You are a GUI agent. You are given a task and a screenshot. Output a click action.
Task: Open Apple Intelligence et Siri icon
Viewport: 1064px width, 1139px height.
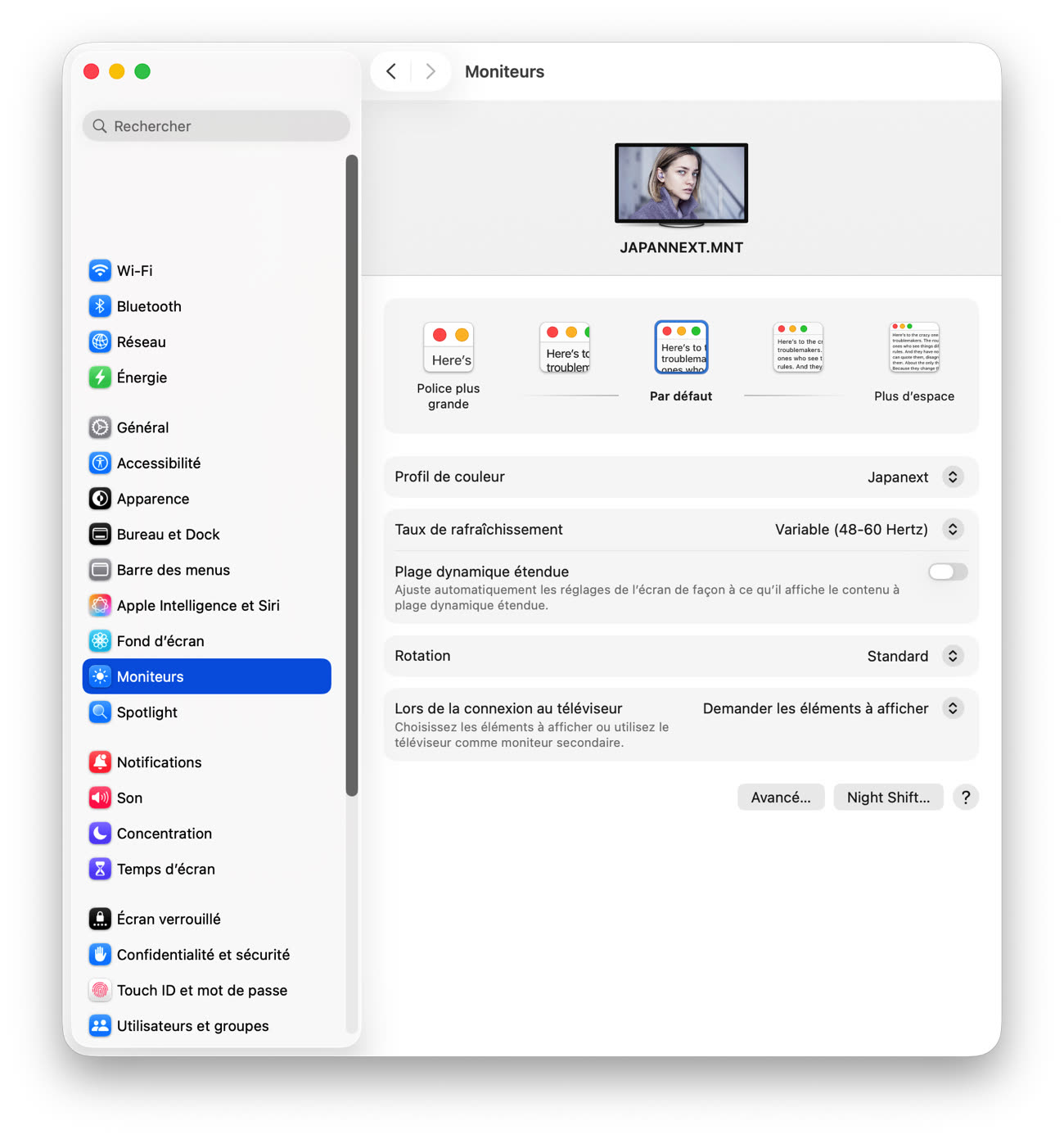point(100,605)
